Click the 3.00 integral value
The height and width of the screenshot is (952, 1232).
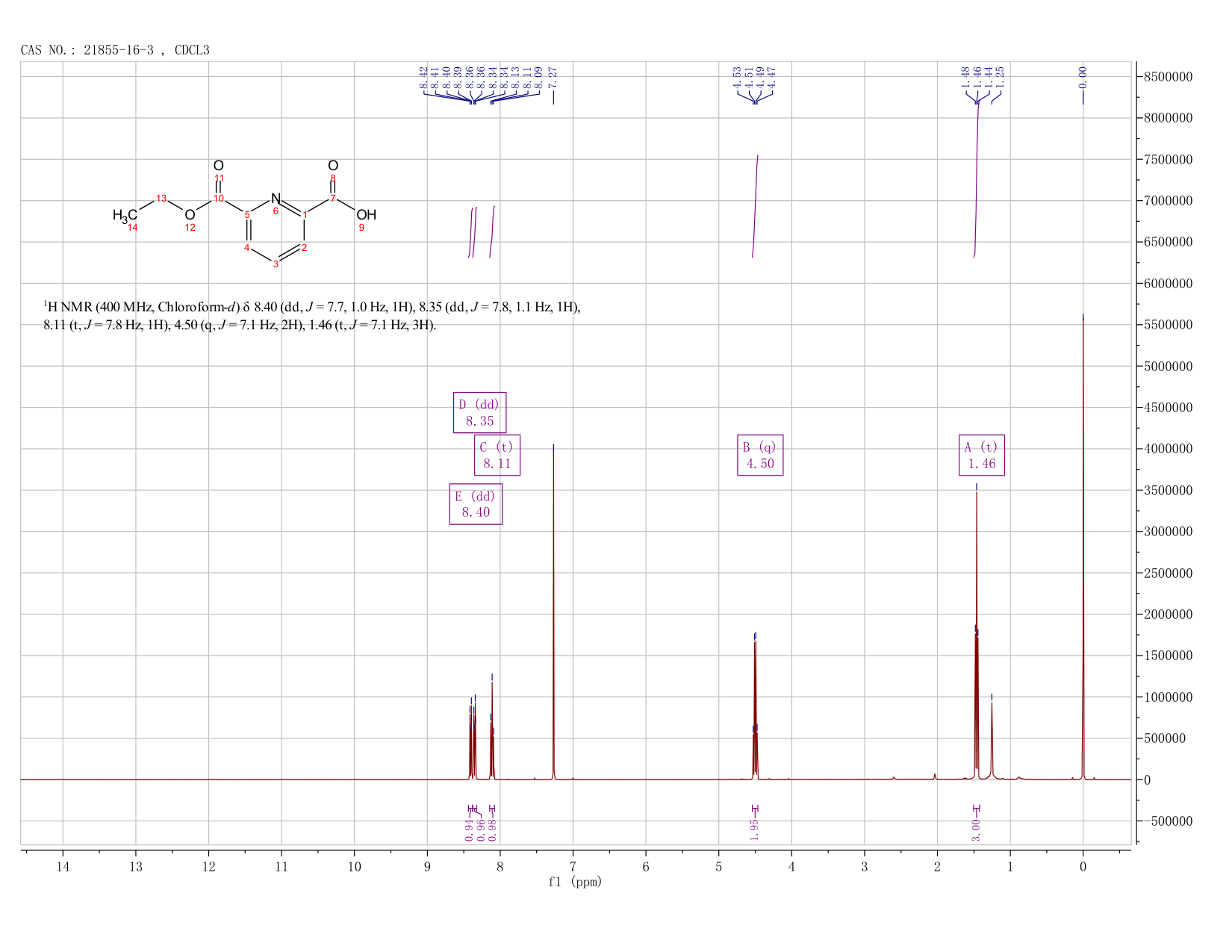click(x=976, y=830)
